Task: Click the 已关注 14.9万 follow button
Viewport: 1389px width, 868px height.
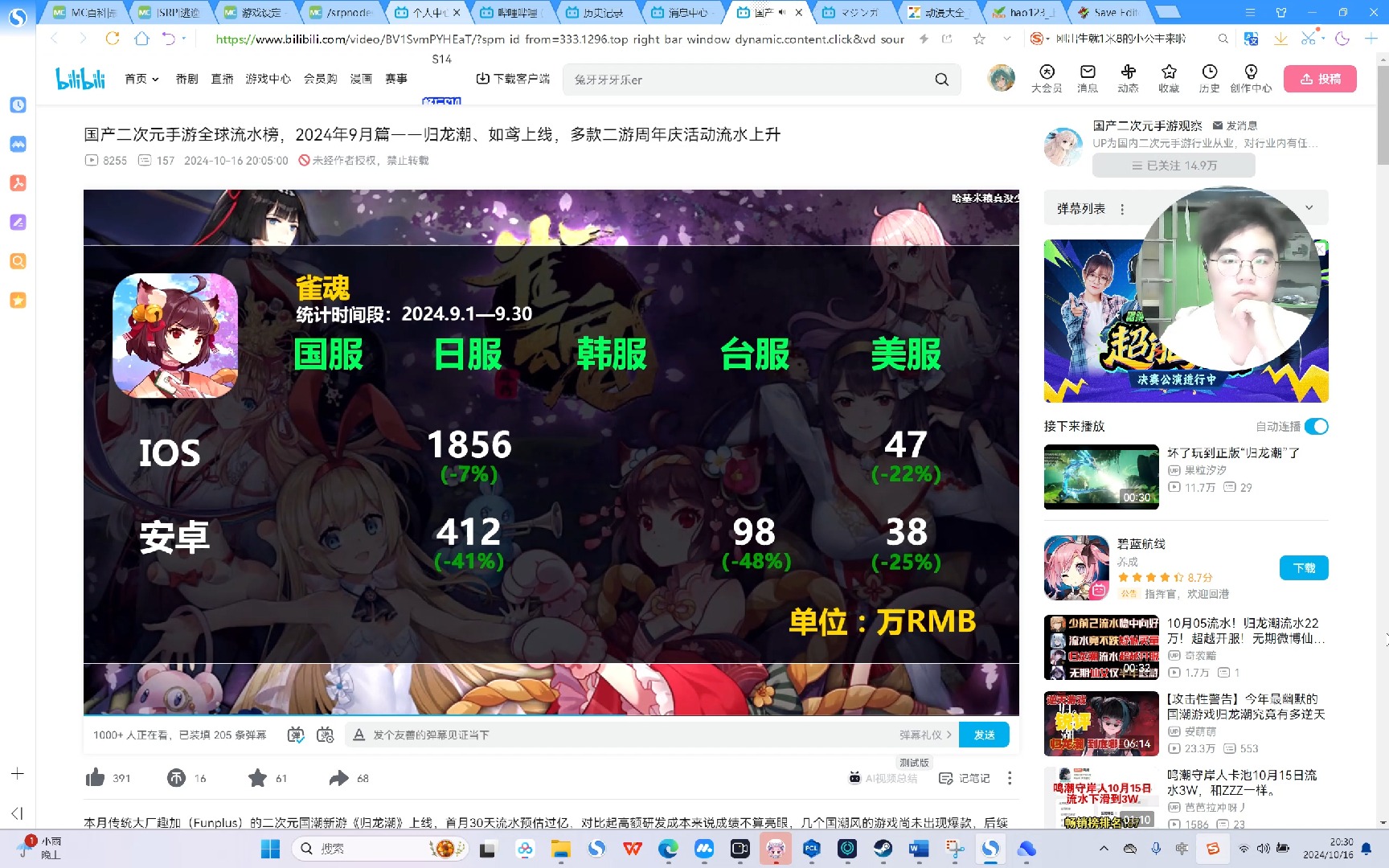Action: 1174,165
